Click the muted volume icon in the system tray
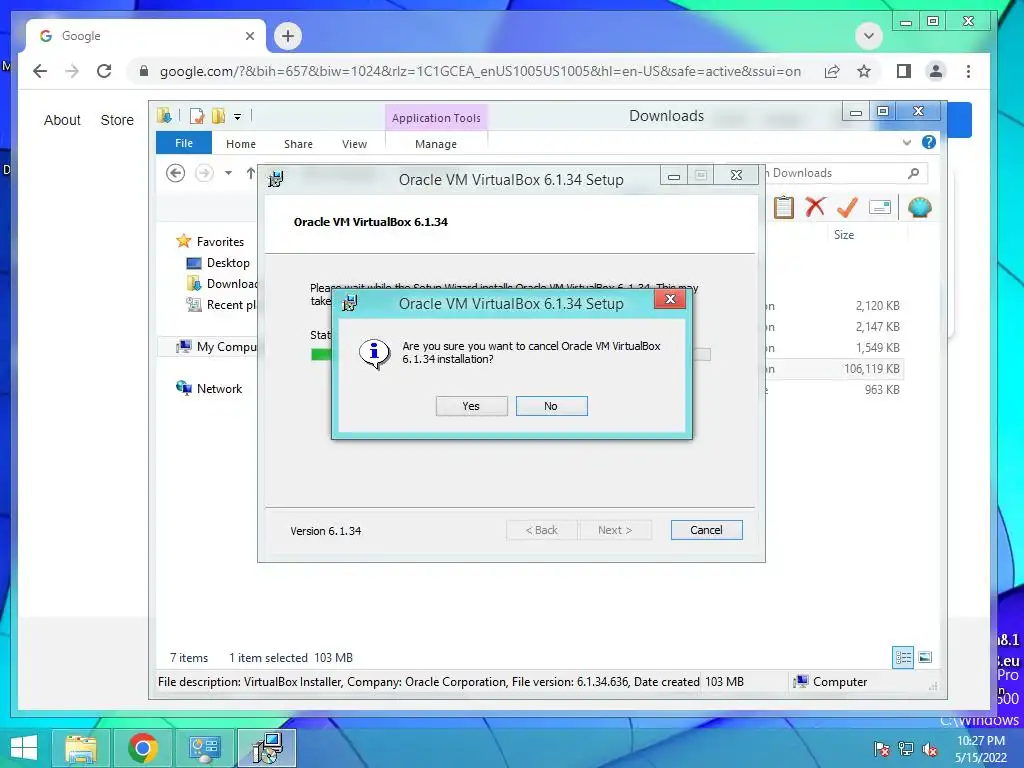 point(930,749)
